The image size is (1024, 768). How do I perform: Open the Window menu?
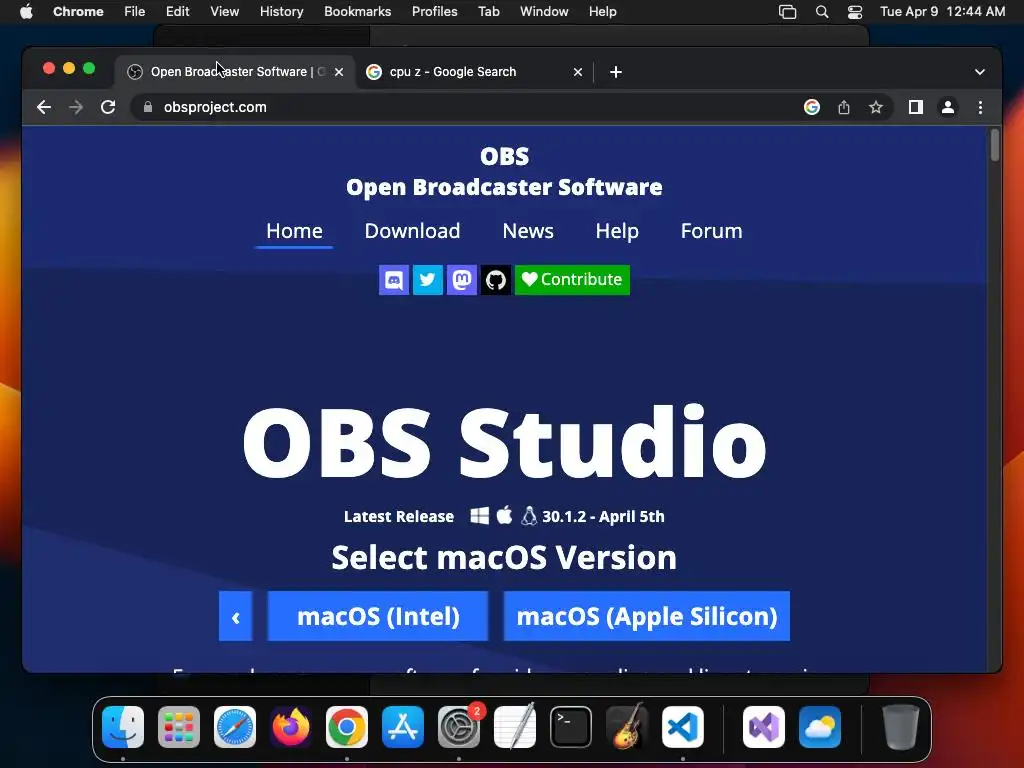coord(544,12)
